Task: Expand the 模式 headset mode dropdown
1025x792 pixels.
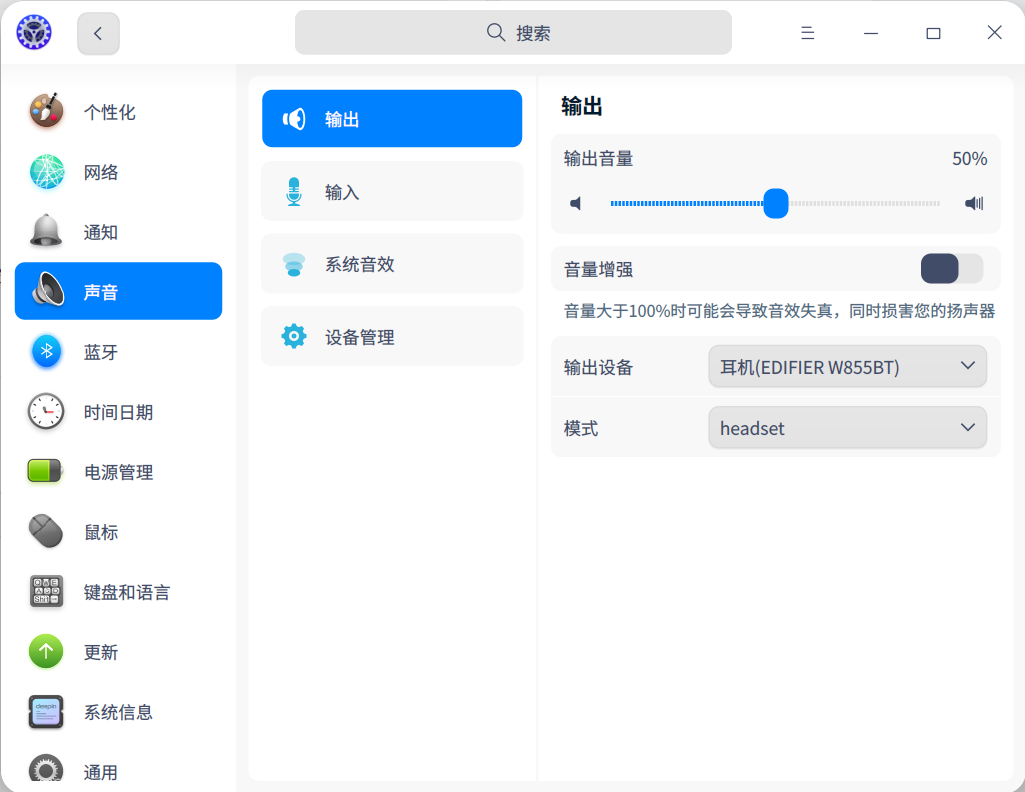Action: point(846,427)
